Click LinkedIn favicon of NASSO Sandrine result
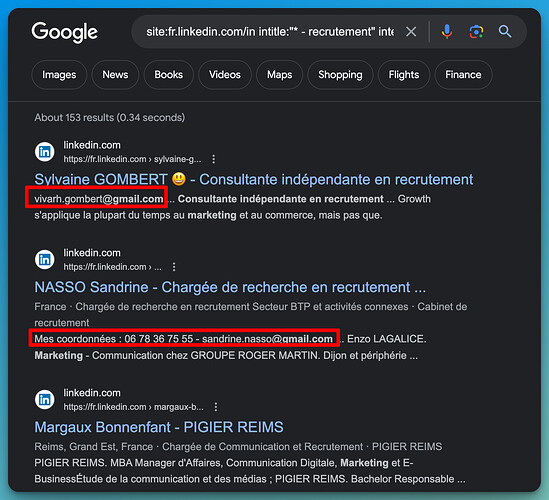Screen dimensions: 549x500 tap(44, 260)
